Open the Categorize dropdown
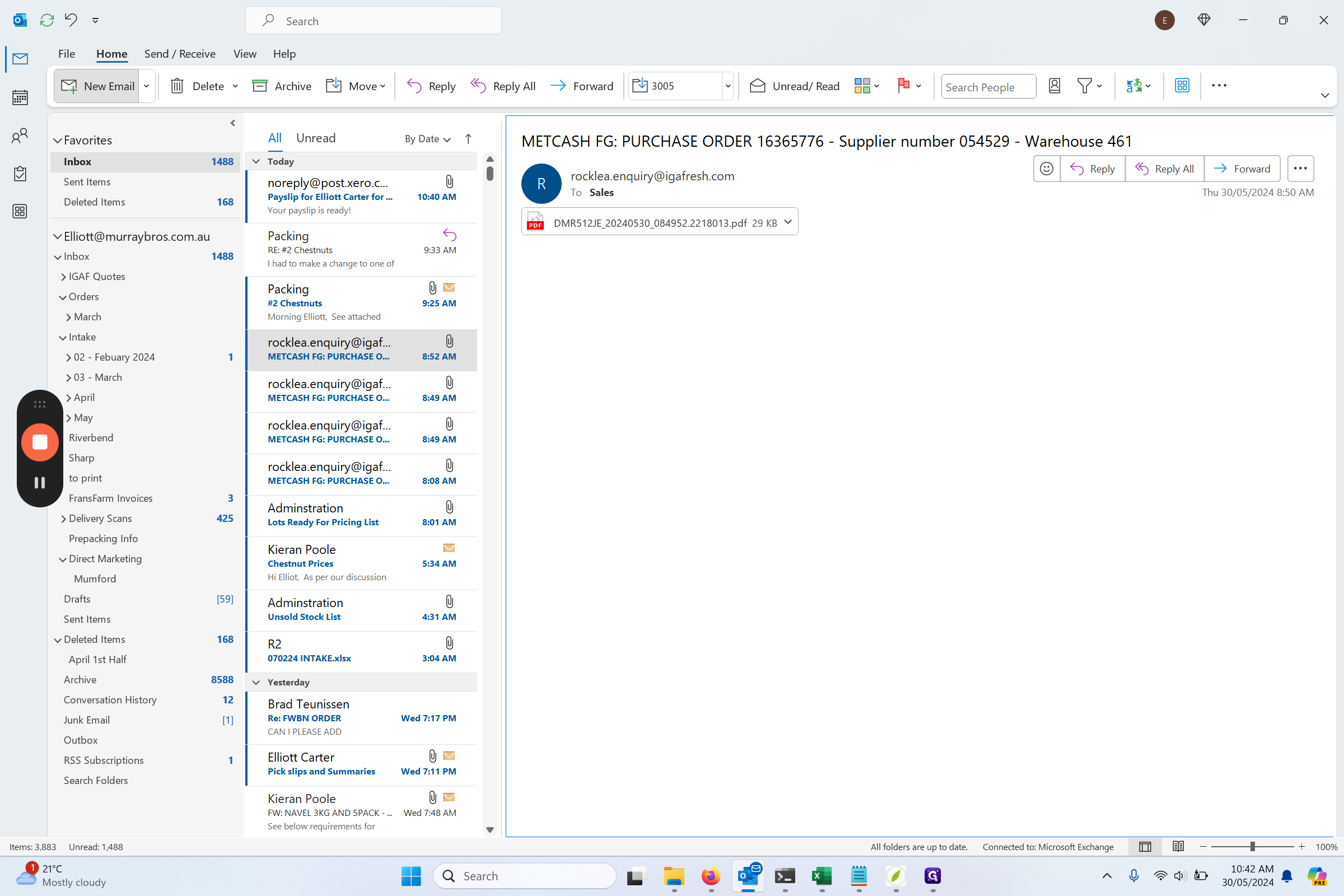 866,86
